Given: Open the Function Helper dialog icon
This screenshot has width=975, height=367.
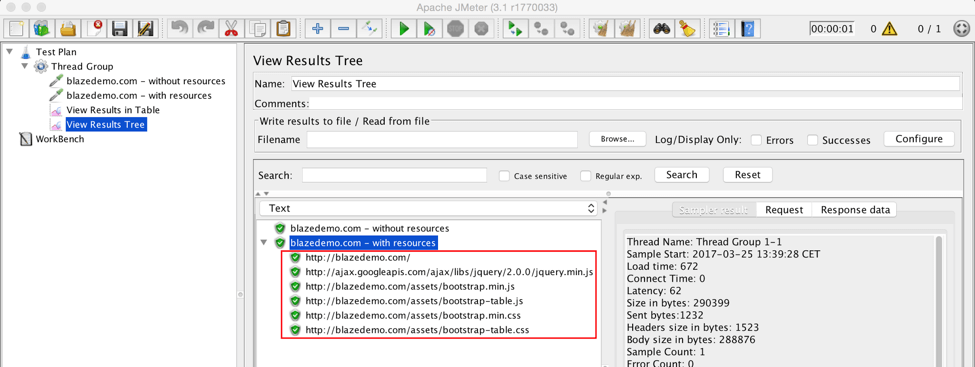Looking at the screenshot, I should tap(721, 29).
